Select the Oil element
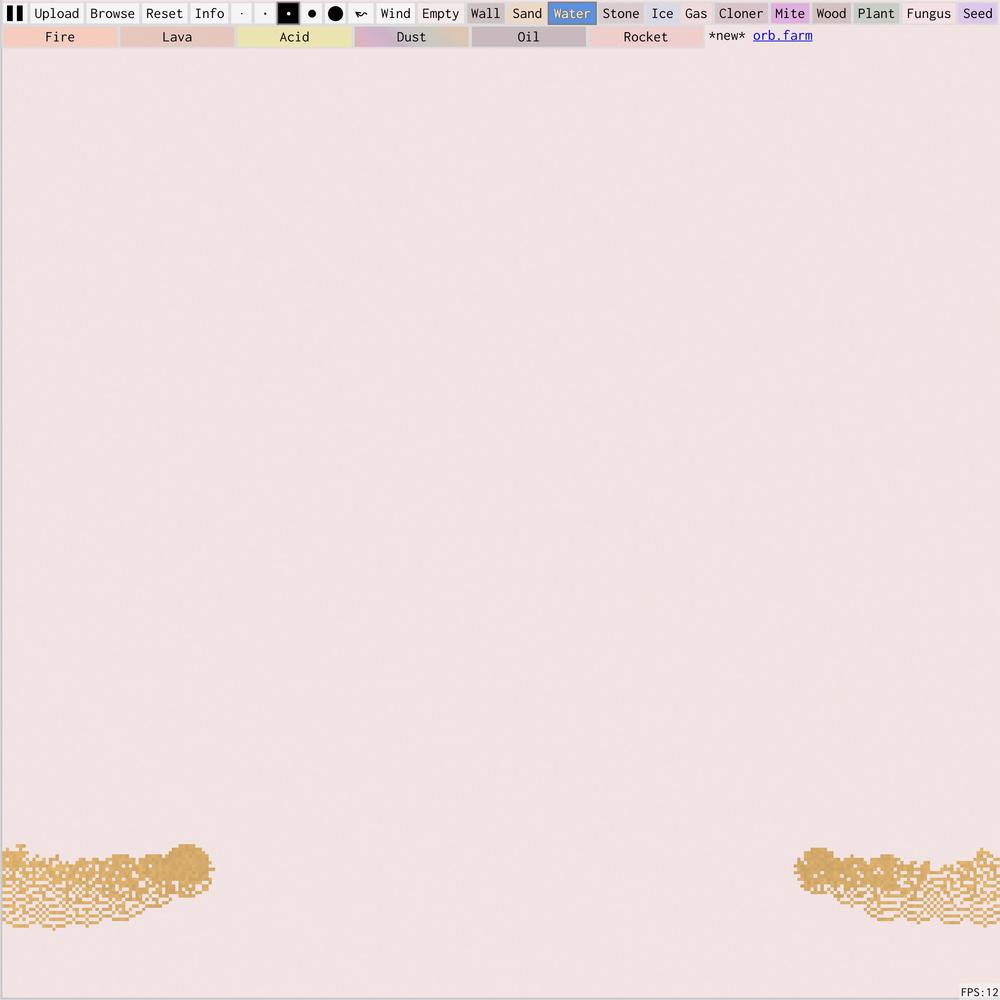The height and width of the screenshot is (1000, 1000). (529, 37)
